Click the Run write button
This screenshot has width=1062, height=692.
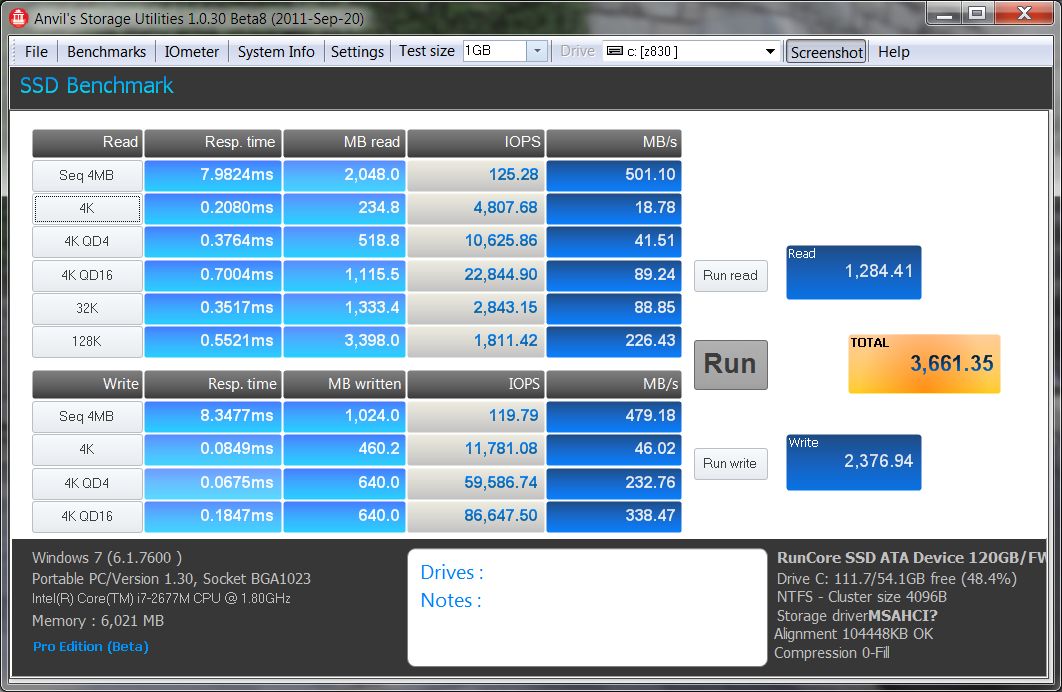(x=730, y=463)
